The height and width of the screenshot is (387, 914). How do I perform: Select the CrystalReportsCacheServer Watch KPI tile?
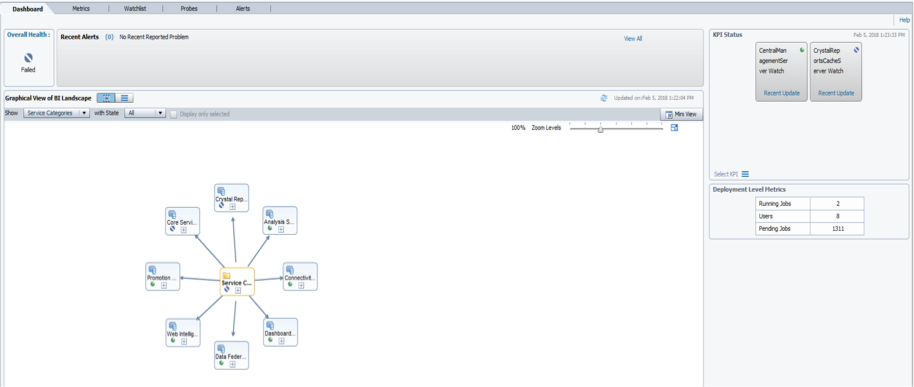click(836, 72)
